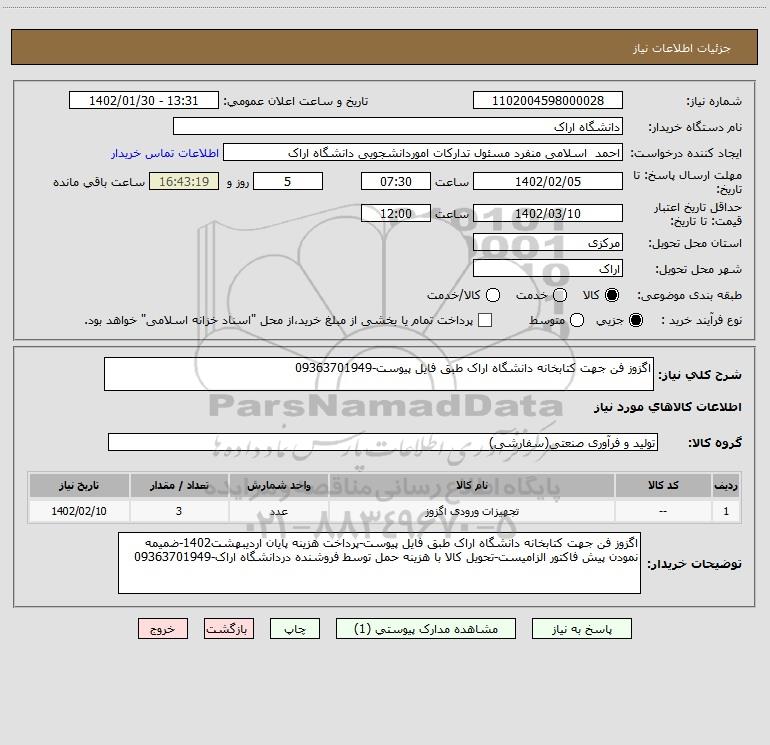
Task: Click the unit cell عدد
Action: point(278,511)
